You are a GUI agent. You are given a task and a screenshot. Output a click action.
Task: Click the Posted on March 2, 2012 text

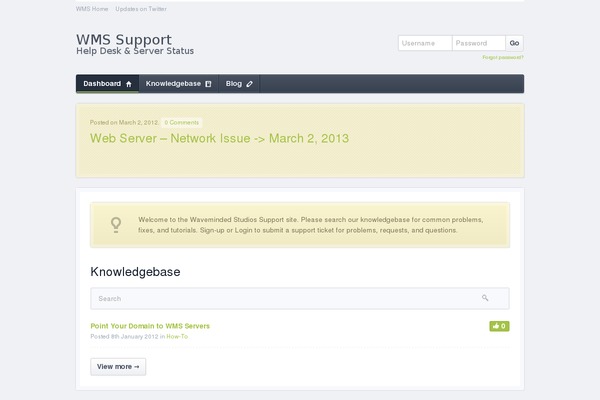124,122
